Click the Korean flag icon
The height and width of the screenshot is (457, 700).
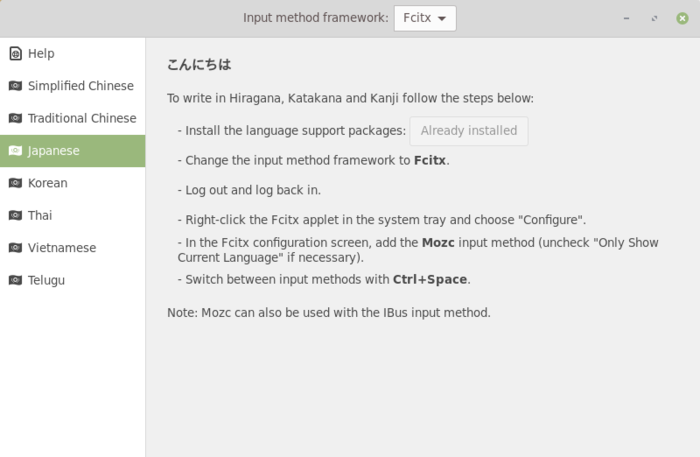point(14,183)
